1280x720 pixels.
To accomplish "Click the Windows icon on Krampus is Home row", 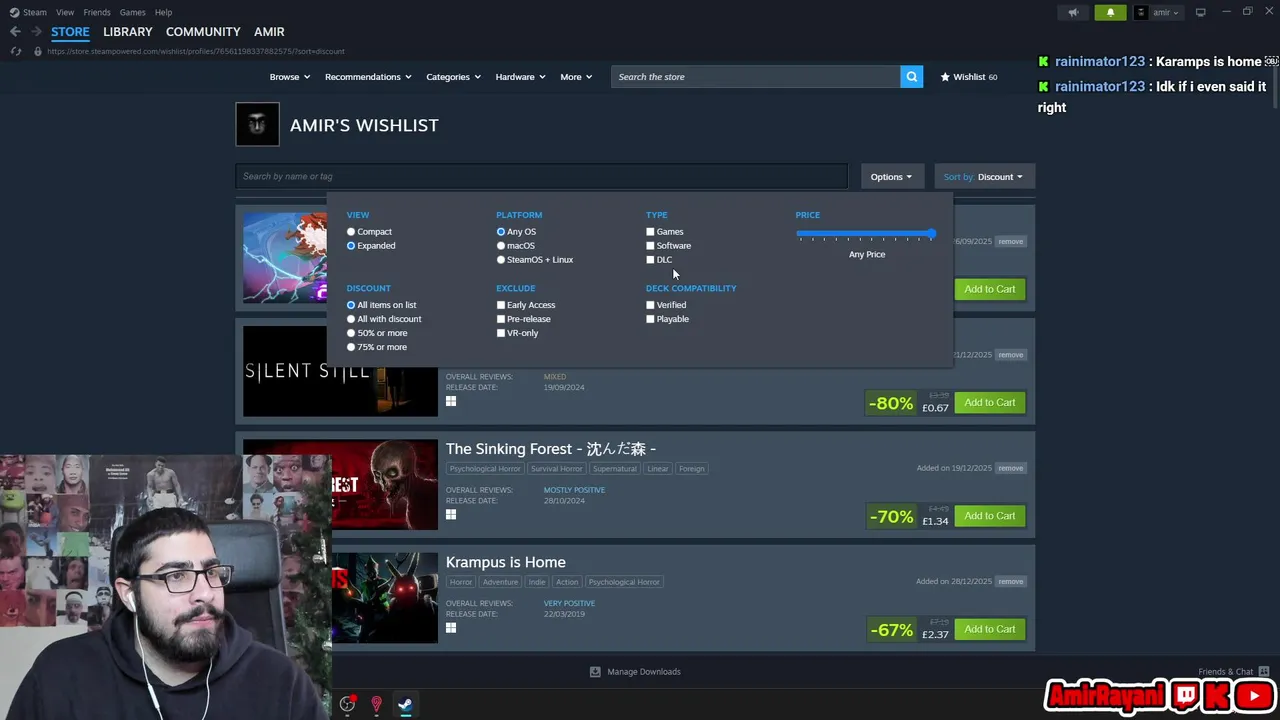I will 451,627.
